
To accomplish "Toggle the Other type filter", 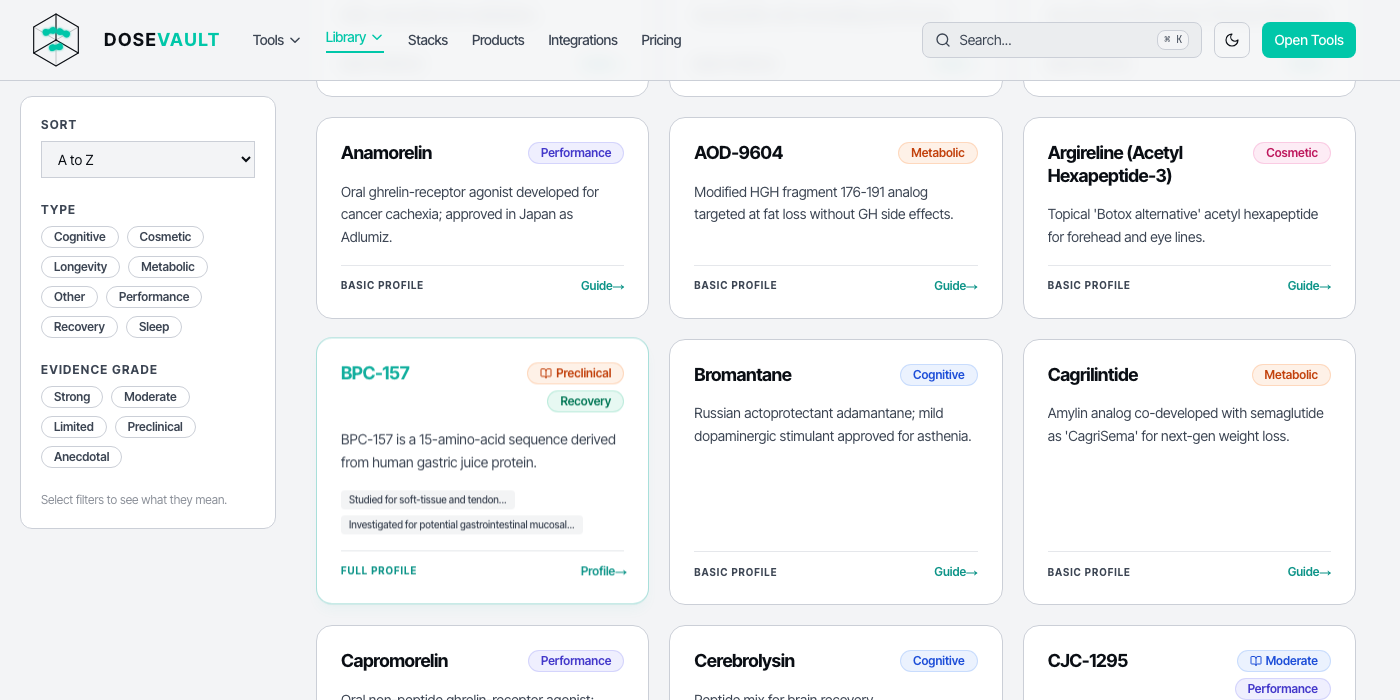I will [70, 297].
